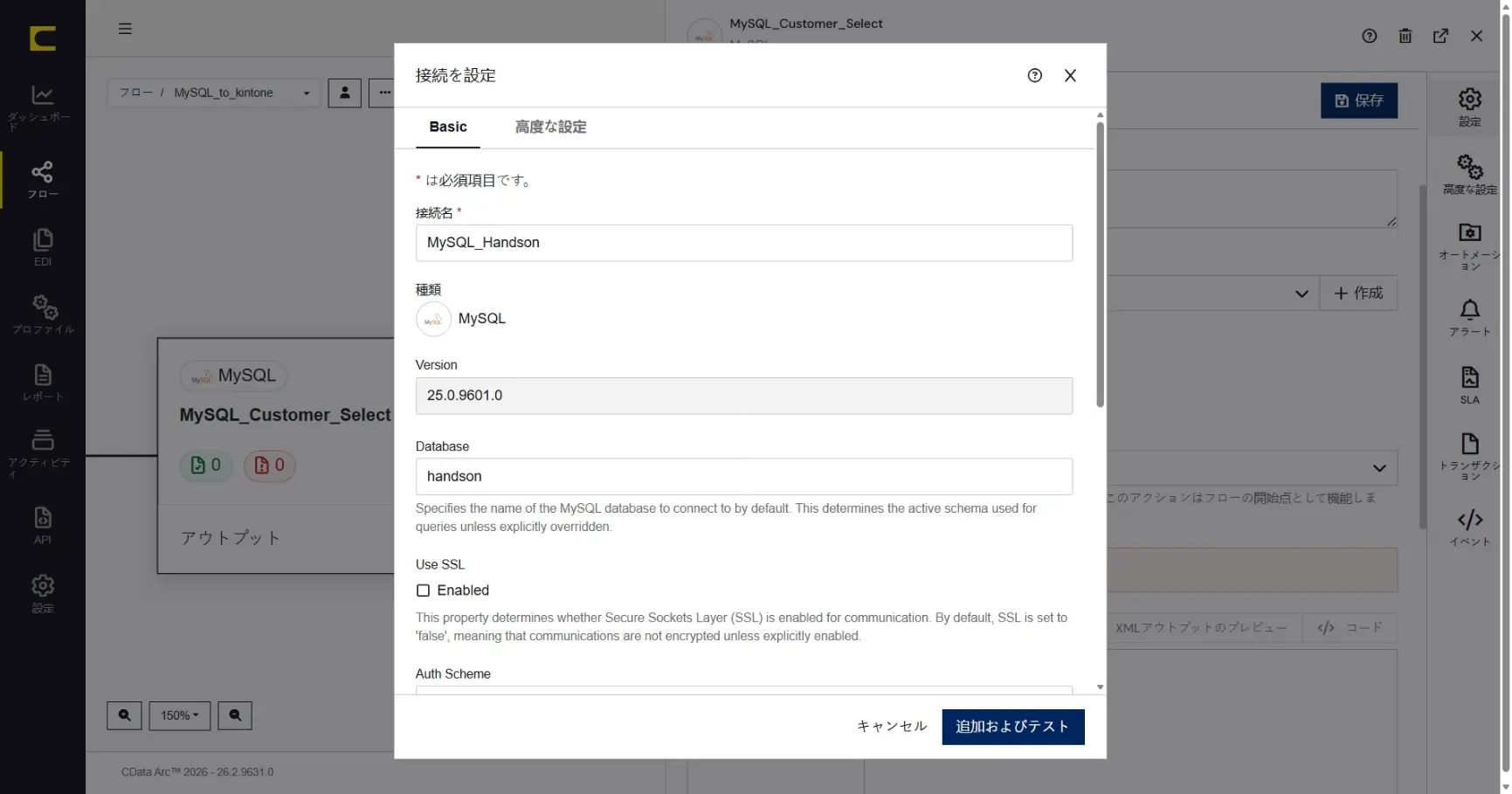Close the MySQL_Customer_Select connector panel
Screen dimensions: 1512x794
[x=1476, y=36]
